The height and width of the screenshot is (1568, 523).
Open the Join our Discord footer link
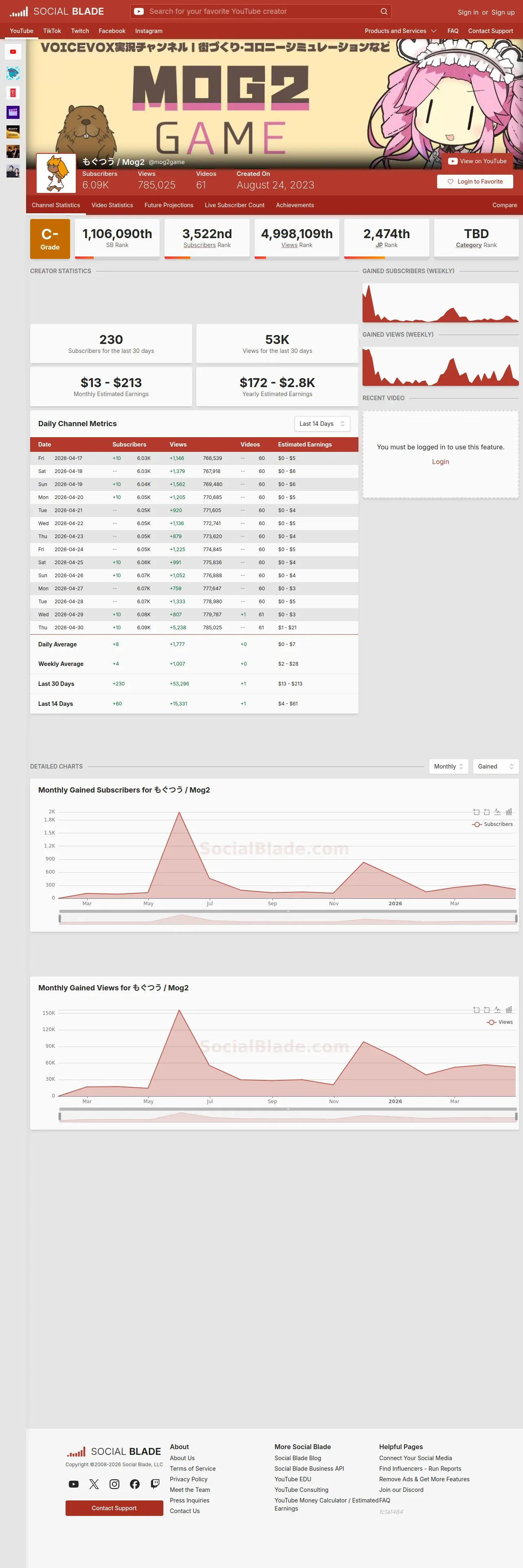click(x=401, y=1490)
